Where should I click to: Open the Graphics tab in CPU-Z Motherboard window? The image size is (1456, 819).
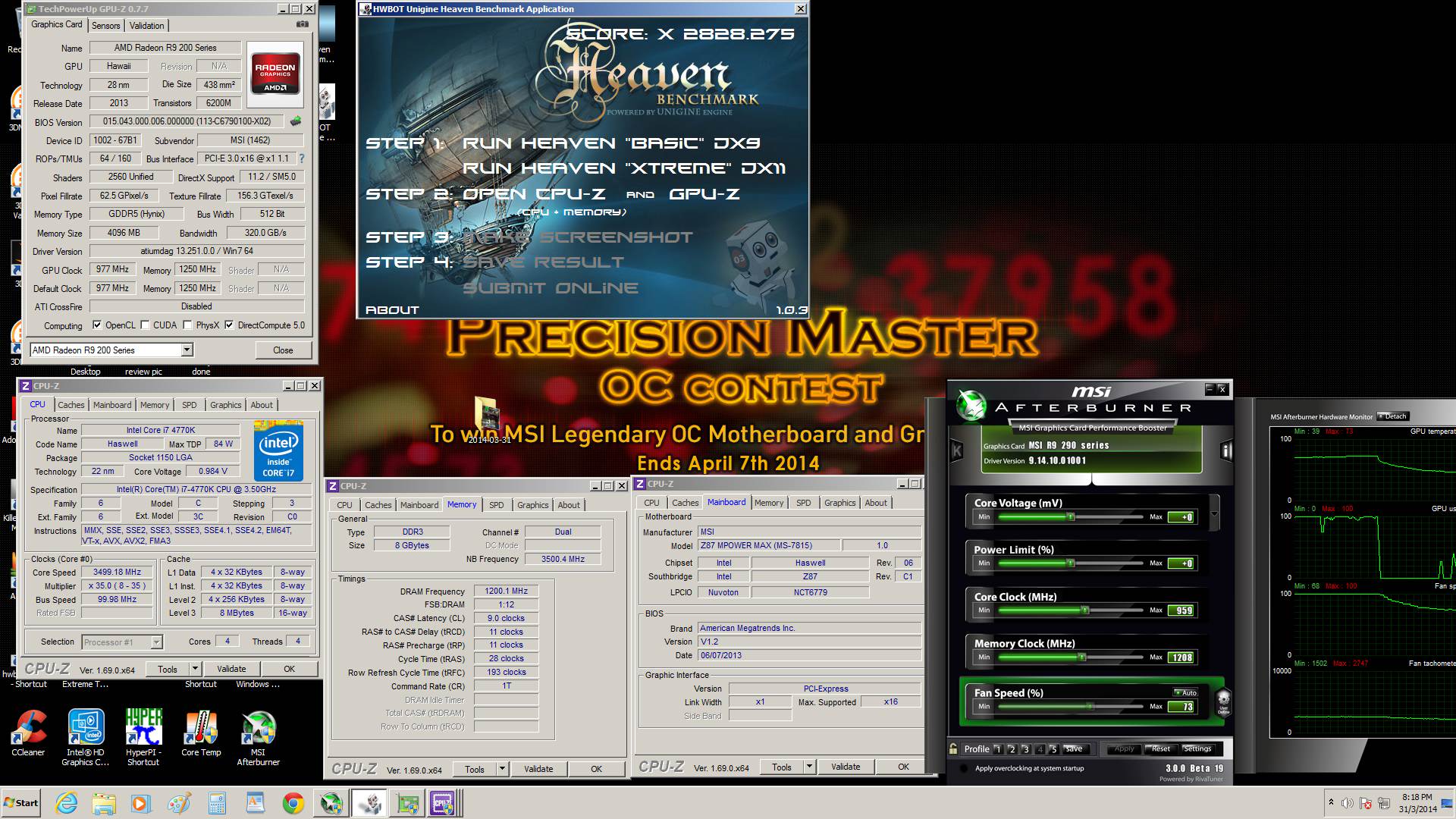point(839,503)
